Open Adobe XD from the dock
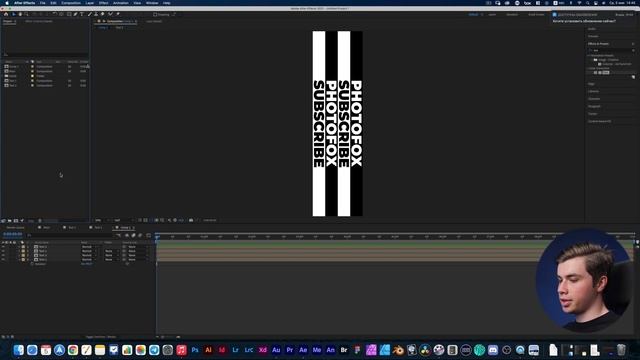Image resolution: width=640 pixels, height=360 pixels. point(262,350)
